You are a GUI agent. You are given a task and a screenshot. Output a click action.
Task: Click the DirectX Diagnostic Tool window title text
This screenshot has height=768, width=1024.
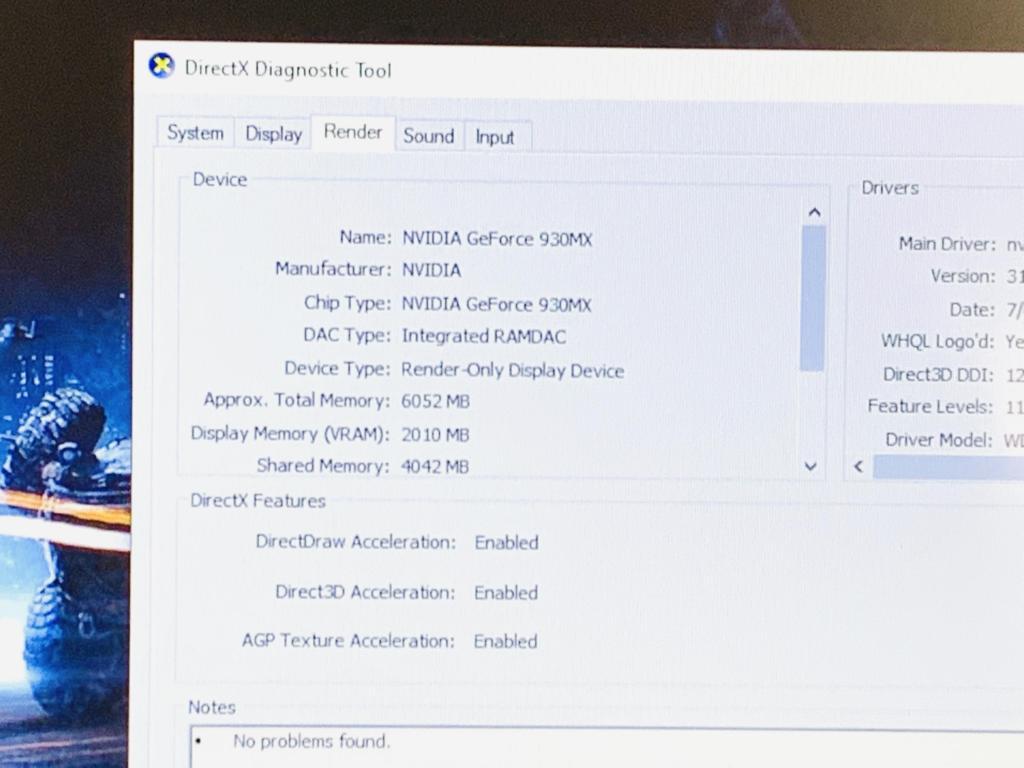tap(288, 69)
